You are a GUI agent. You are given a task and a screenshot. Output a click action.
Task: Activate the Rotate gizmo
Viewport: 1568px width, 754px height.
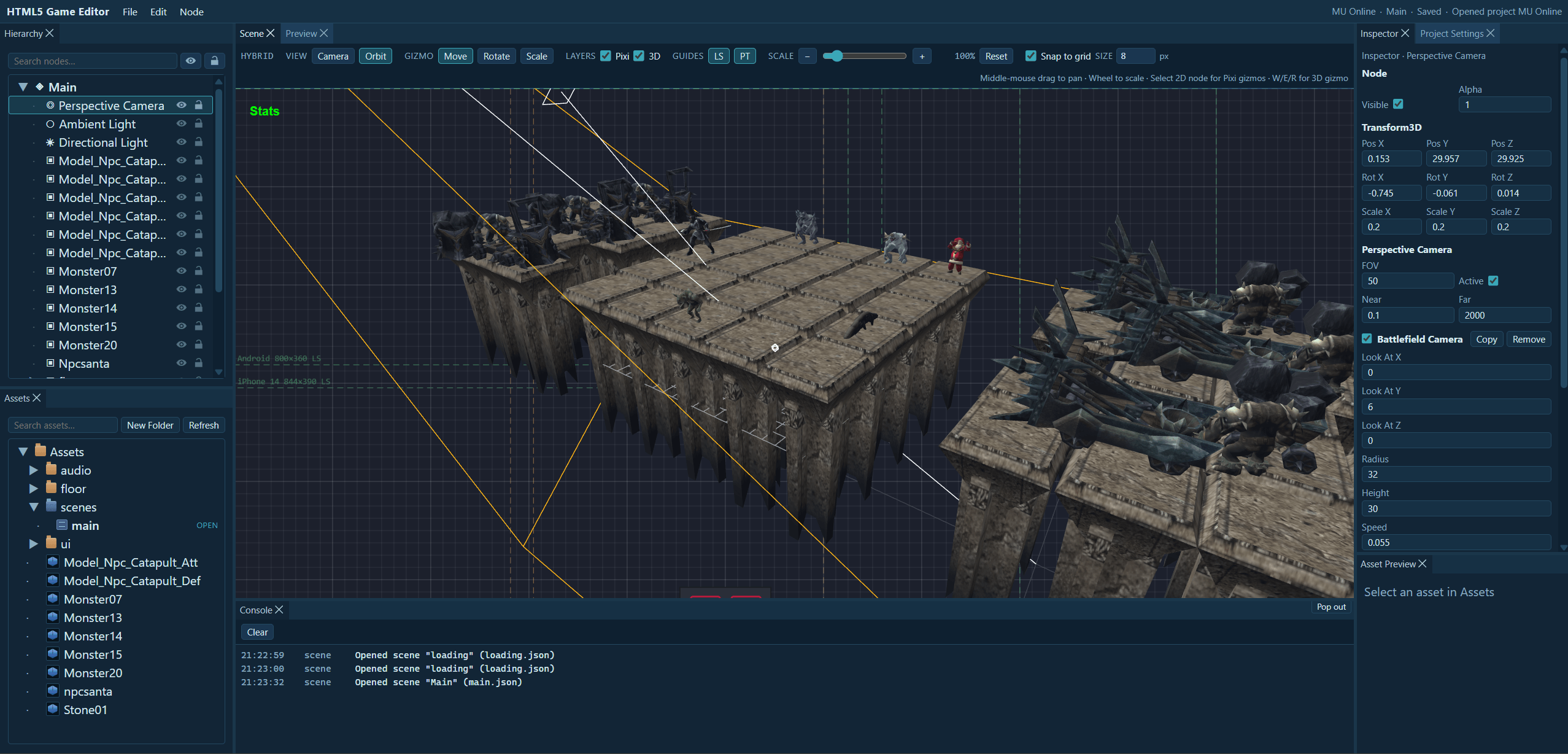click(496, 56)
